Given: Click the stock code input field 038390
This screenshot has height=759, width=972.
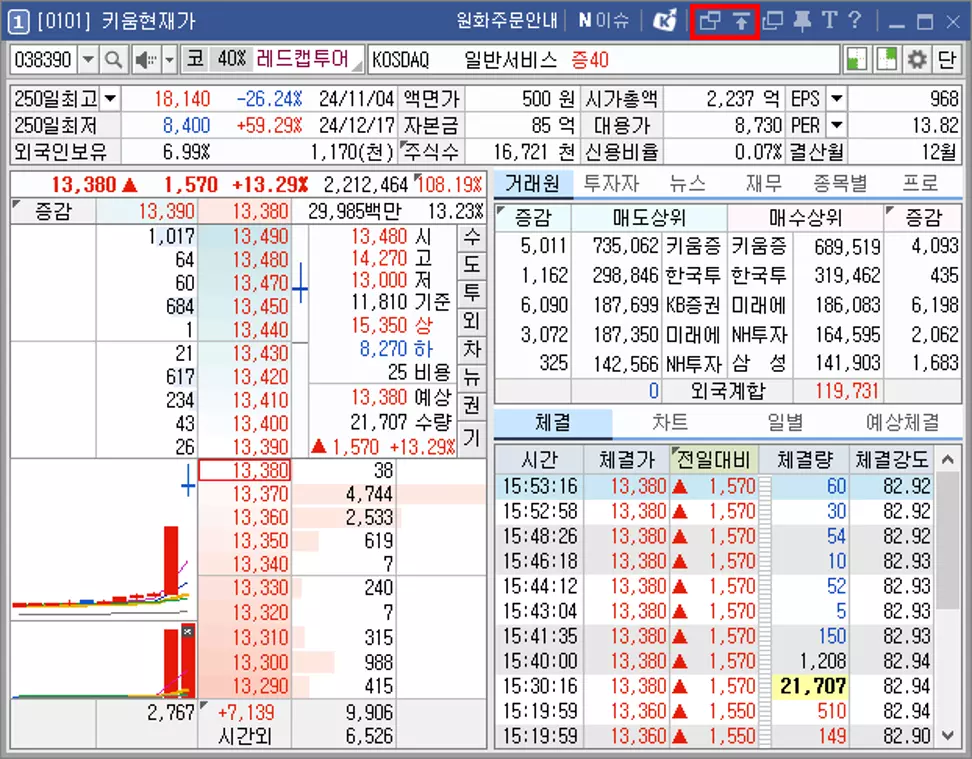Looking at the screenshot, I should point(44,60).
